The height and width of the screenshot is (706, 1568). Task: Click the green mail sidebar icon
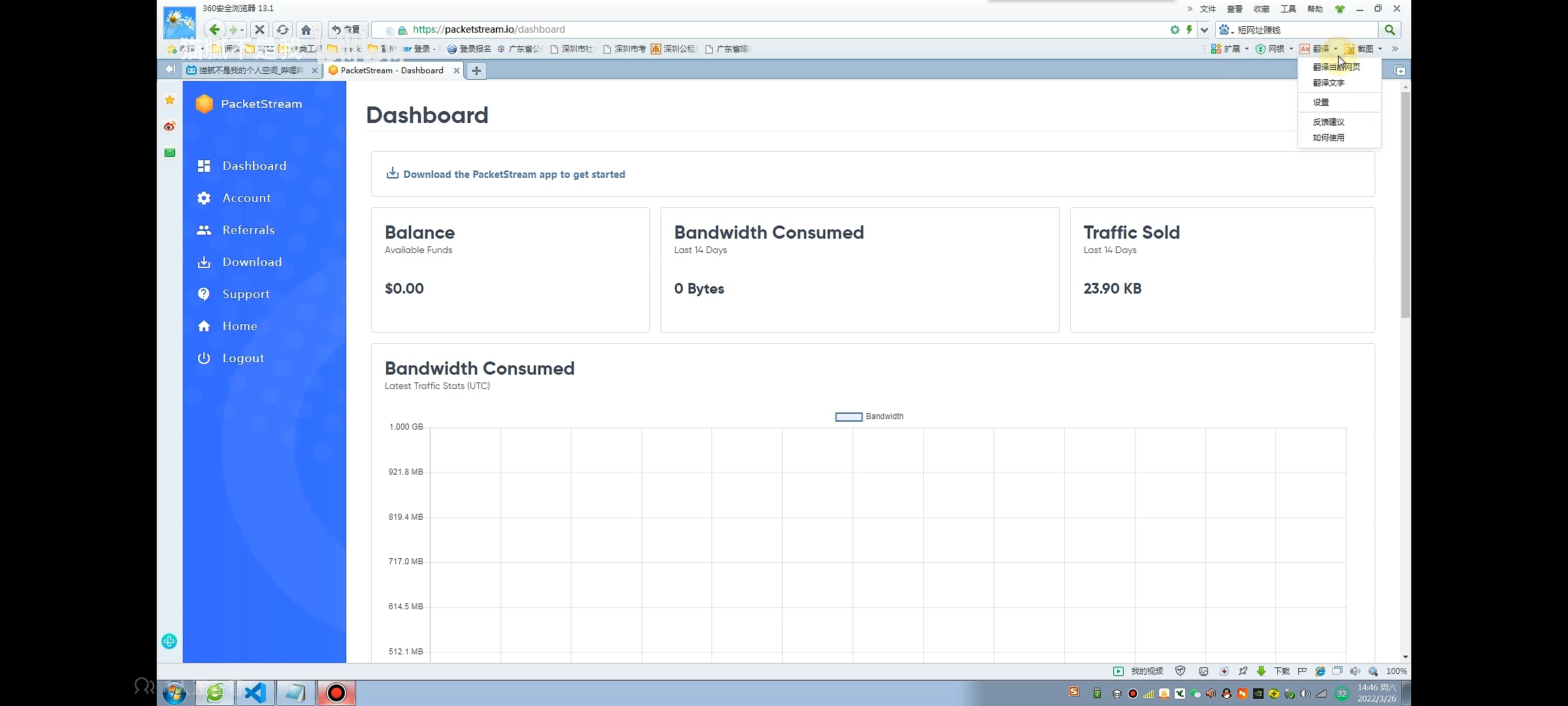pyautogui.click(x=170, y=152)
